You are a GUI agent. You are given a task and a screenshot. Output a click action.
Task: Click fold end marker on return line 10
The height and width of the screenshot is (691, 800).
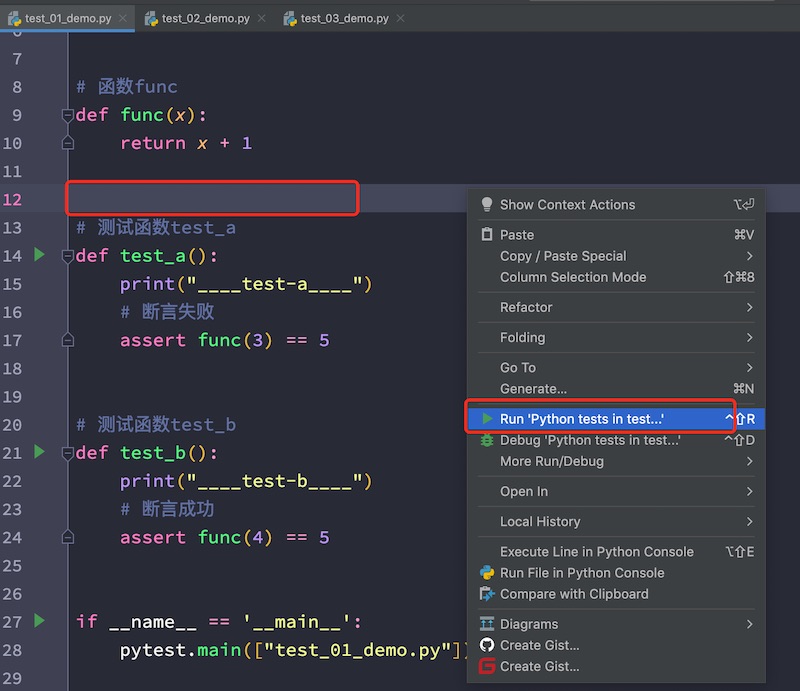click(68, 143)
